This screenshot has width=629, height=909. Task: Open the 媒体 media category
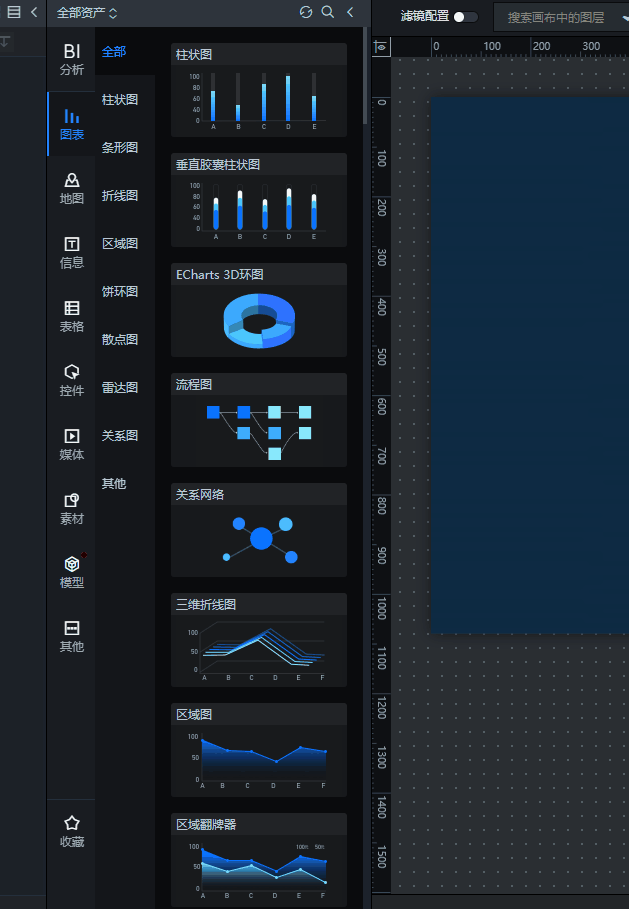pyautogui.click(x=71, y=445)
